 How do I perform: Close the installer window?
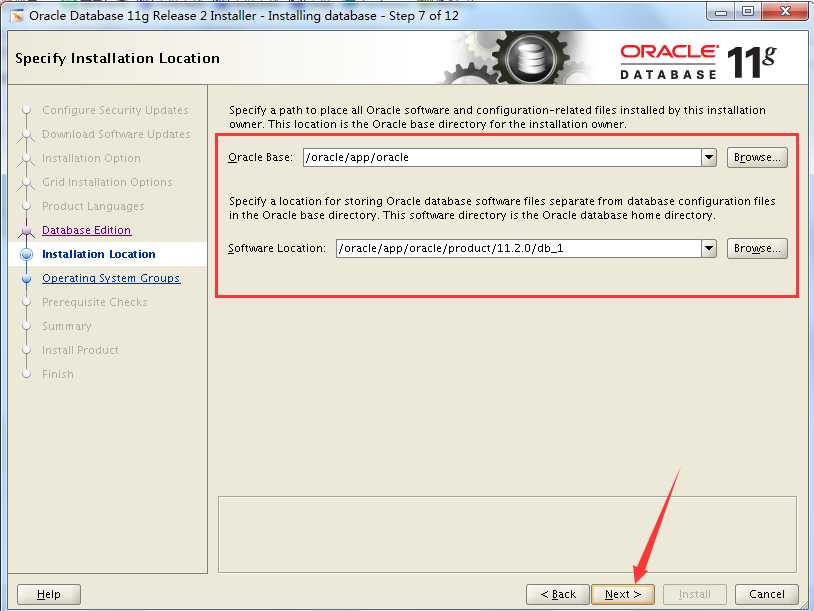click(x=785, y=11)
